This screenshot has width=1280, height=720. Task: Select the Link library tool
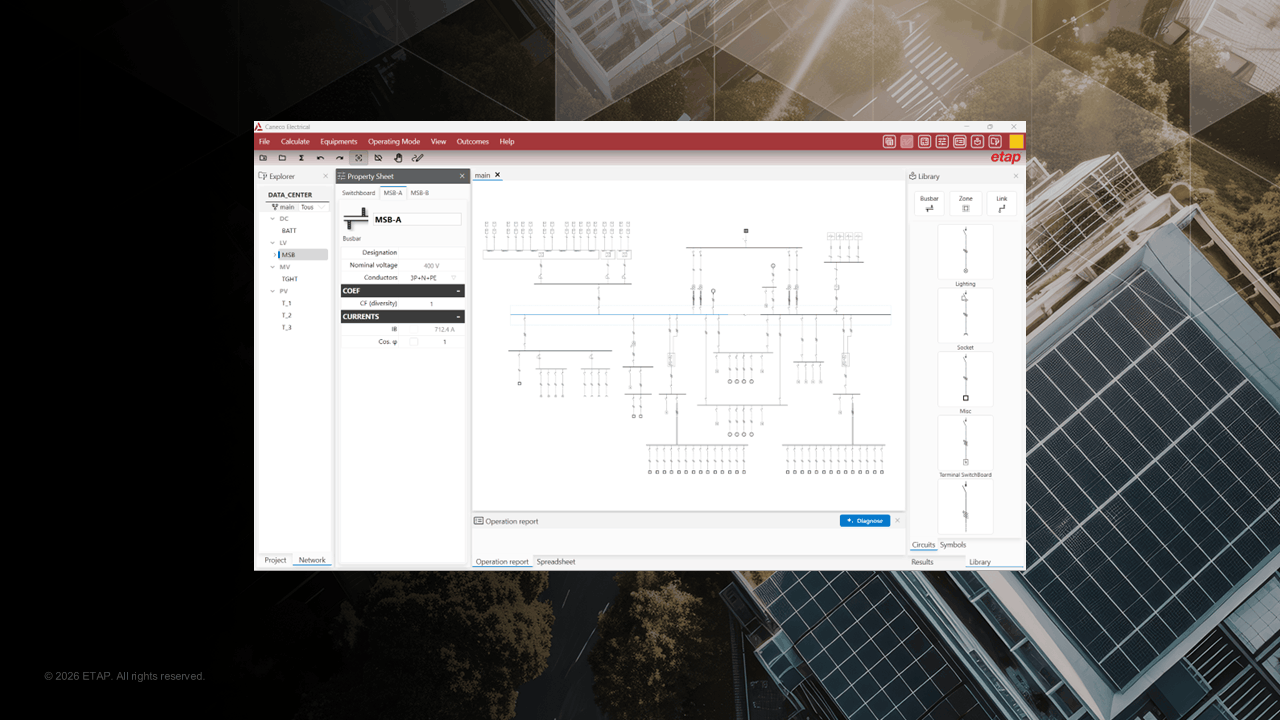[1002, 204]
